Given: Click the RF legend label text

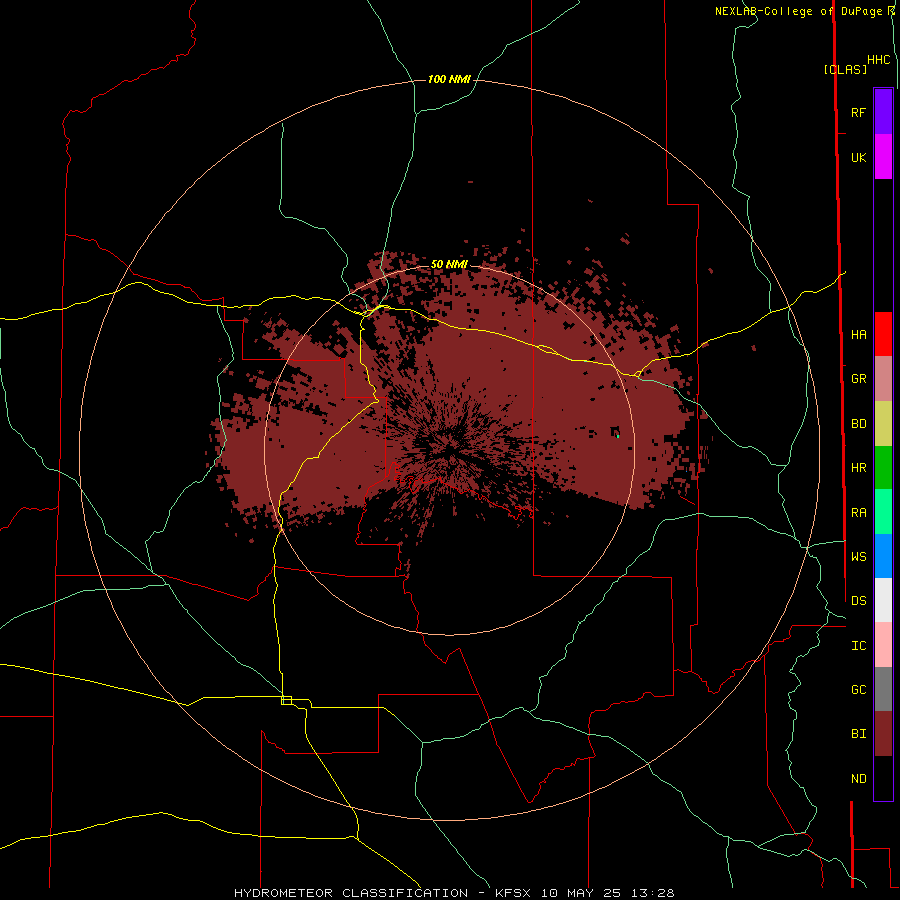Looking at the screenshot, I should click(x=859, y=112).
